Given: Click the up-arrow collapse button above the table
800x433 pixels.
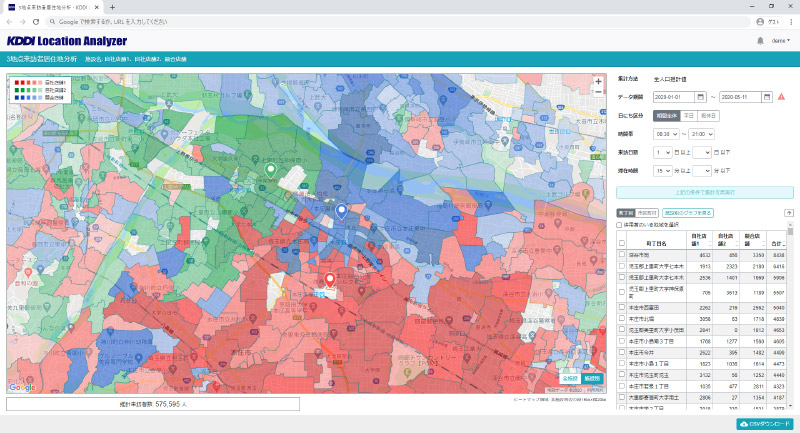Looking at the screenshot, I should pyautogui.click(x=789, y=213).
